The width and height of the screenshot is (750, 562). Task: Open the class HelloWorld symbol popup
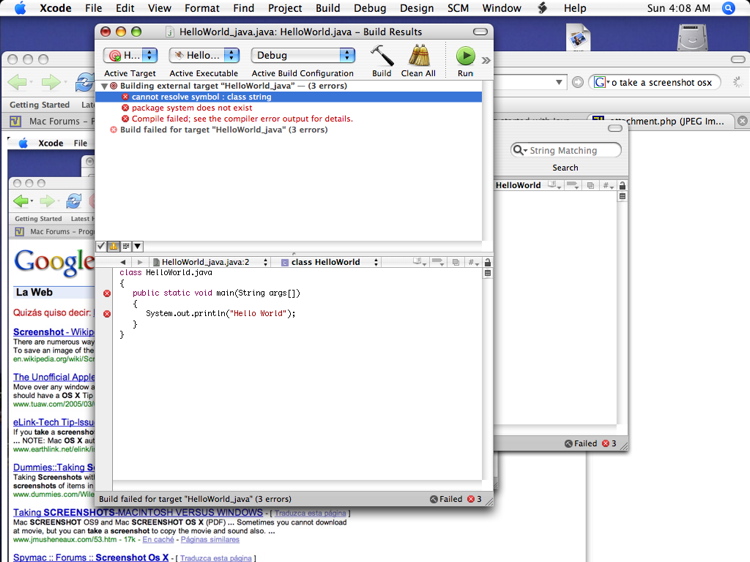click(330, 262)
